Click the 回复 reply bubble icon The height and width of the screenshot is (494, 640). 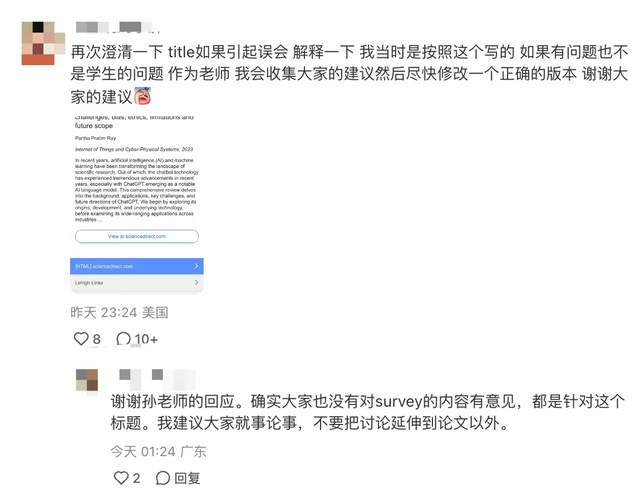click(162, 478)
